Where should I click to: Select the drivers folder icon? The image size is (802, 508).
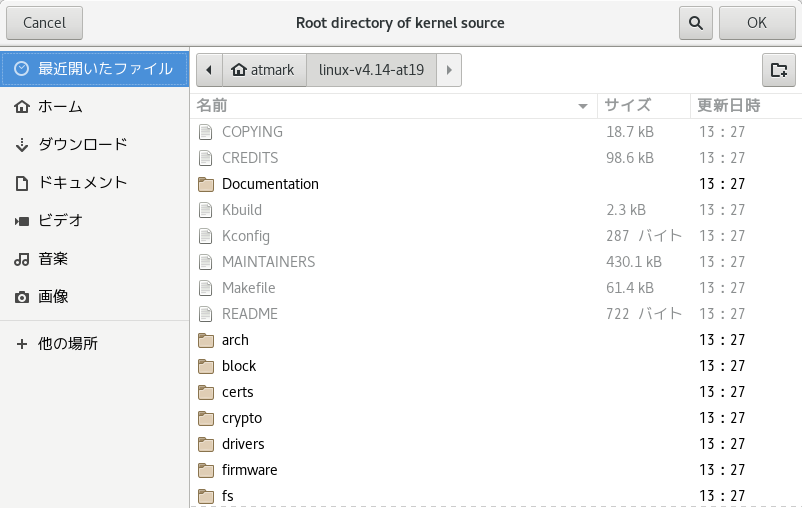206,444
